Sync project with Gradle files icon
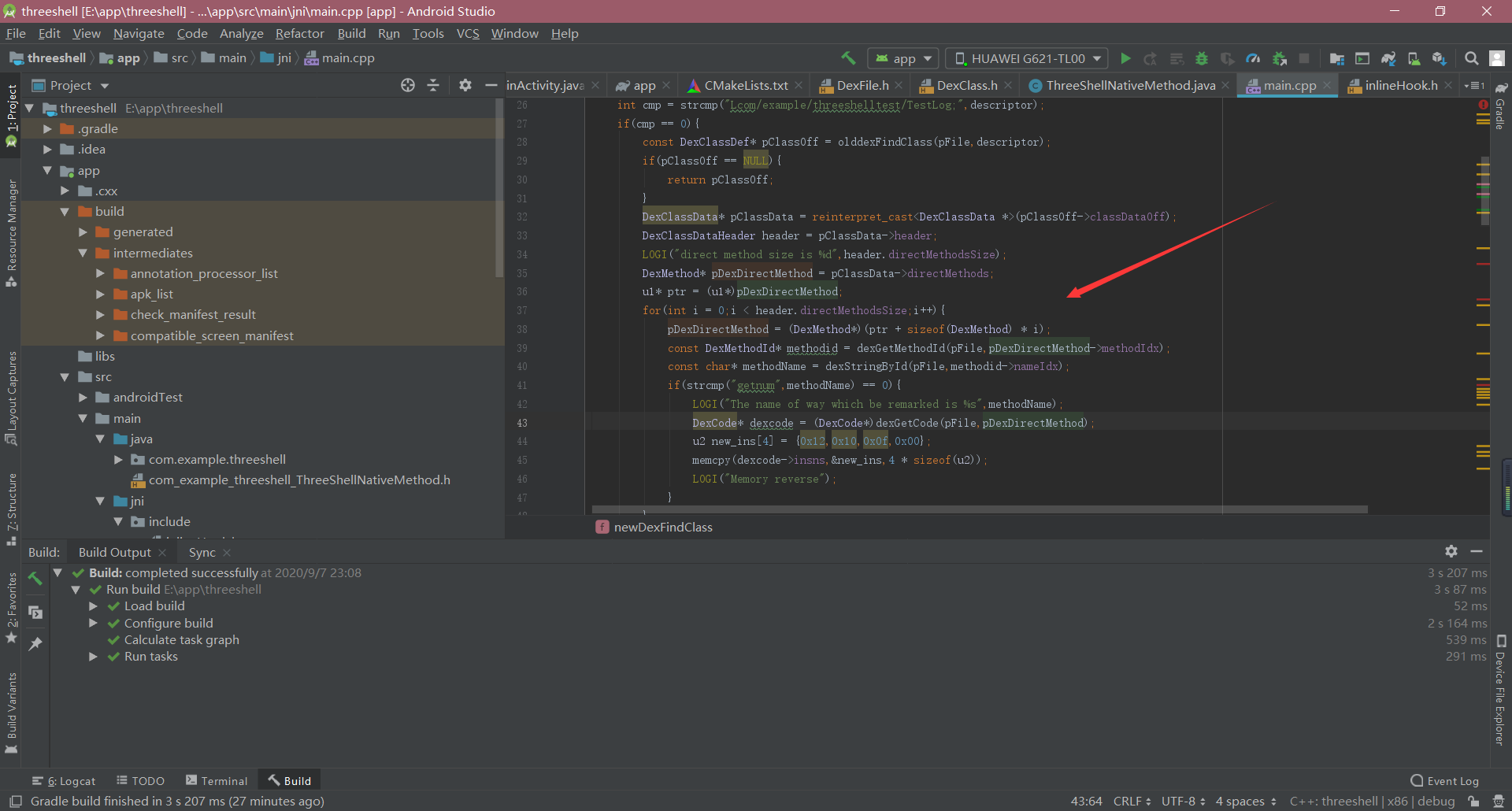The height and width of the screenshot is (811, 1512). click(1388, 58)
